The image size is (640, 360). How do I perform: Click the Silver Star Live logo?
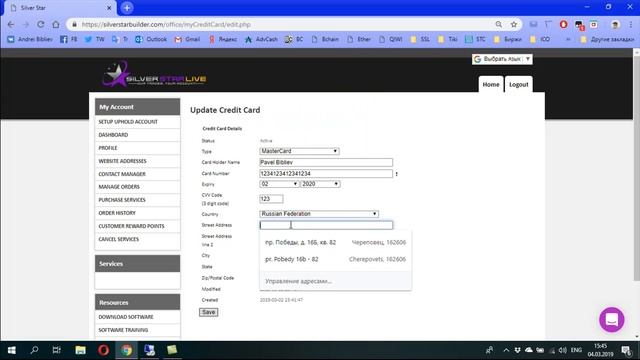pyautogui.click(x=154, y=75)
